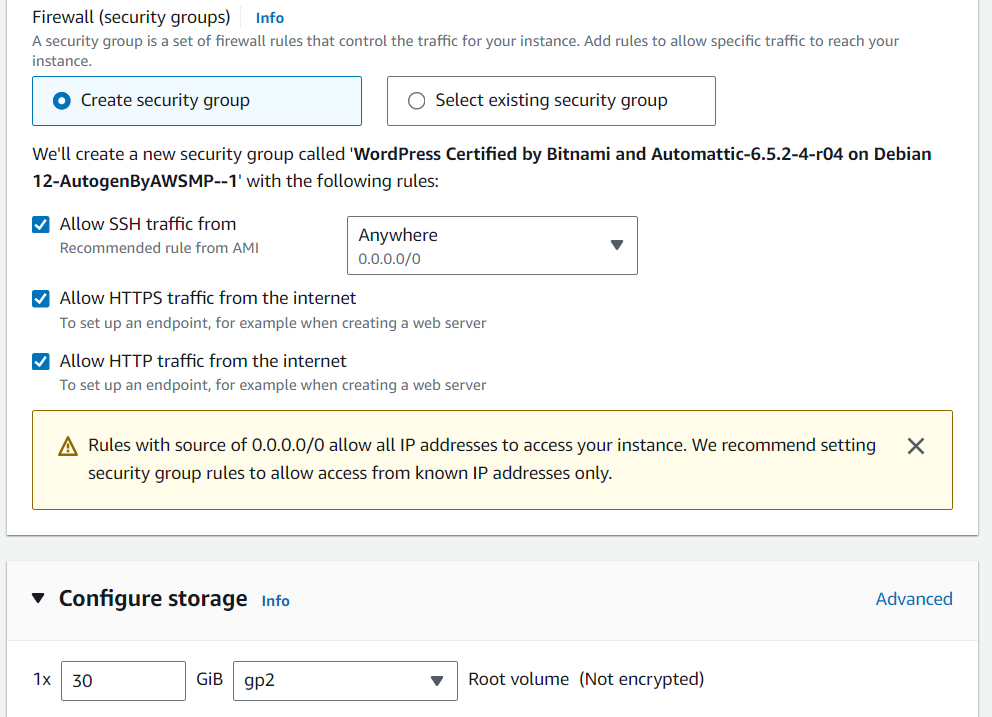This screenshot has height=717, width=992.
Task: Dismiss the 0.0.0.0/0 warning banner
Action: (915, 447)
